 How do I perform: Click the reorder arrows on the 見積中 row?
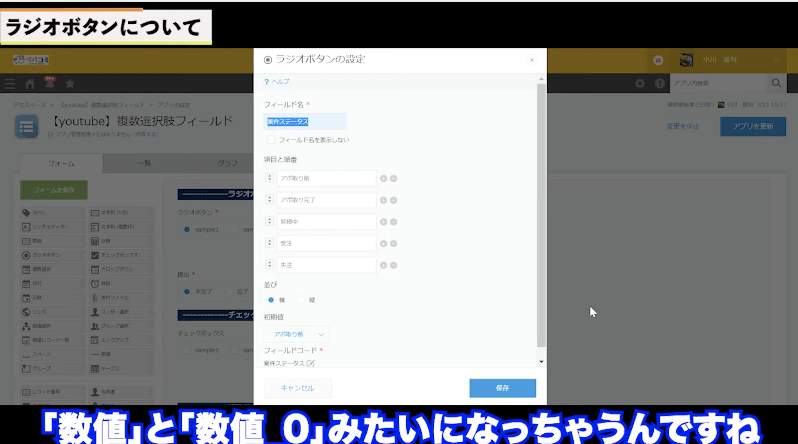270,221
